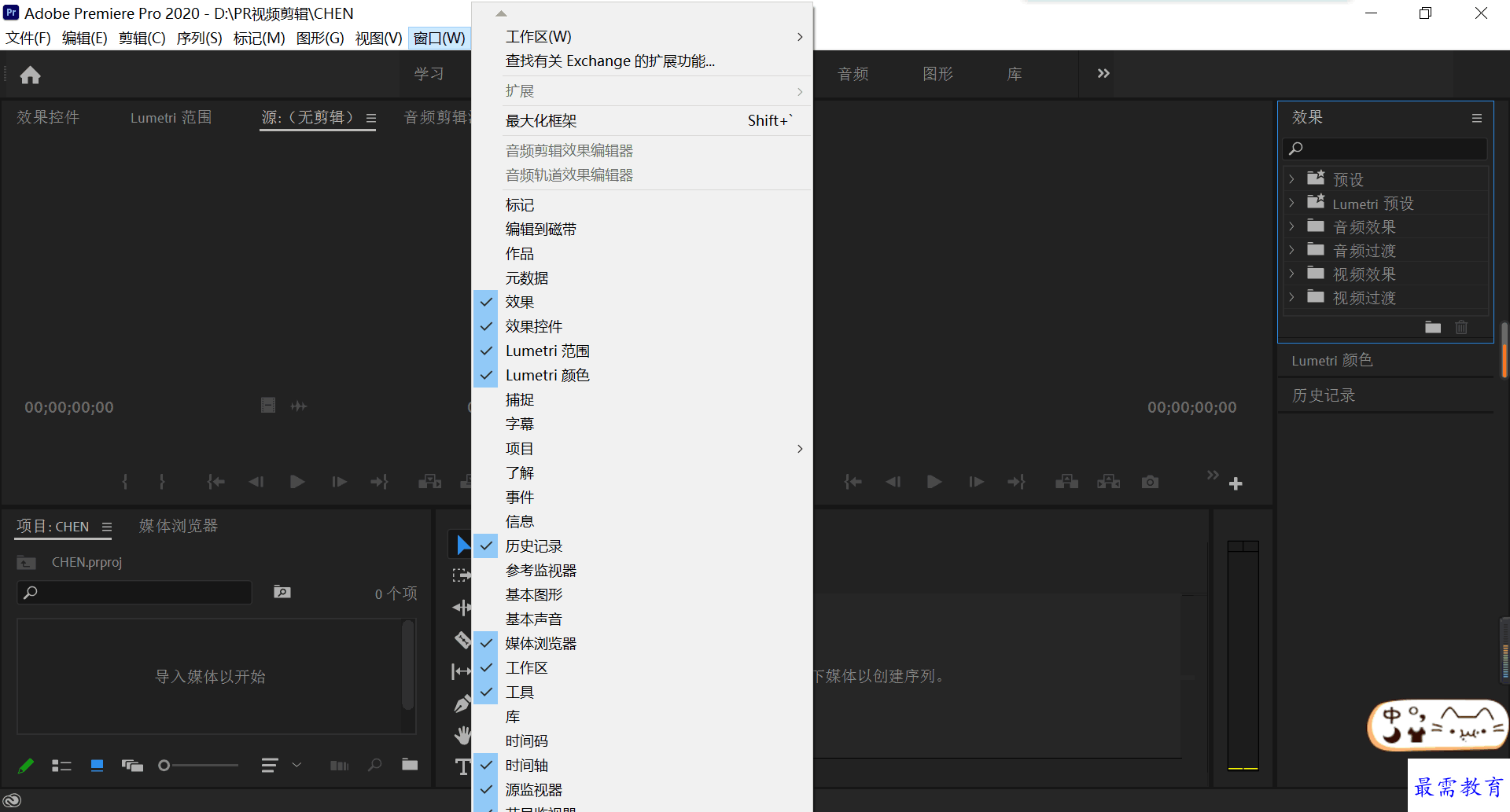
Task: Click the search magnifier in Effects panel
Action: pos(1297,149)
